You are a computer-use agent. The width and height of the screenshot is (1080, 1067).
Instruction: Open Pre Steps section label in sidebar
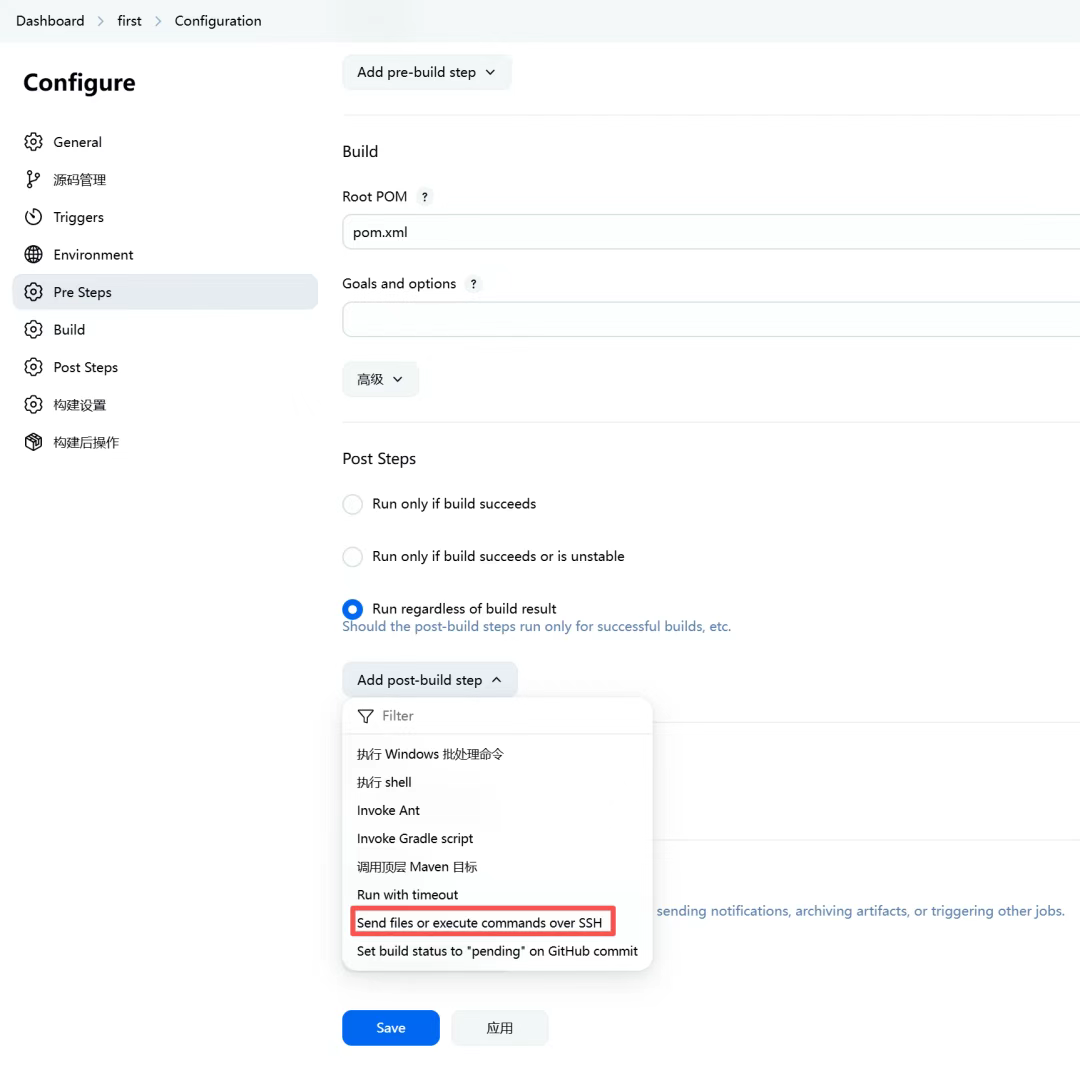tap(83, 292)
